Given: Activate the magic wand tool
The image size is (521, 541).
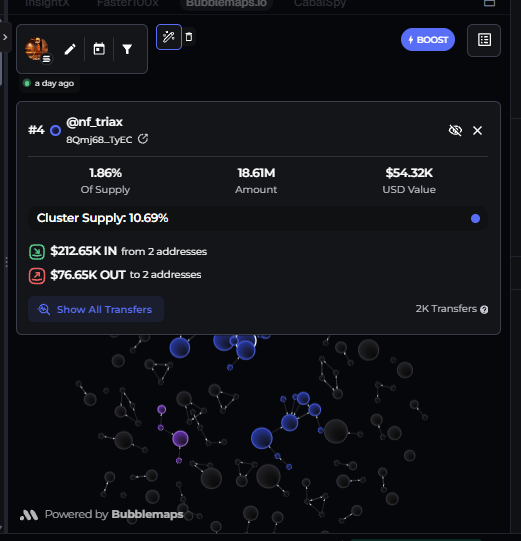Looking at the screenshot, I should click(x=169, y=37).
